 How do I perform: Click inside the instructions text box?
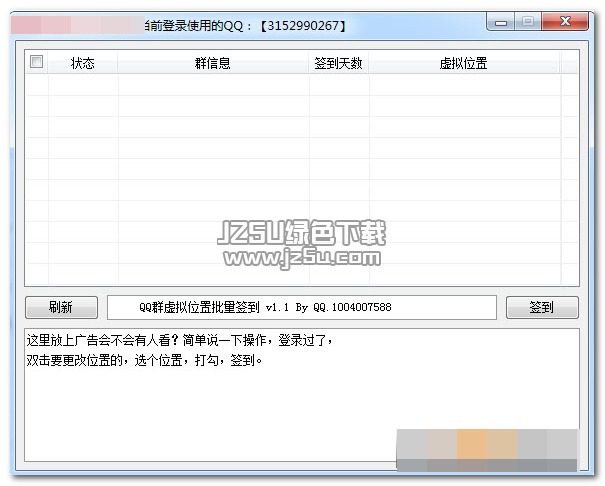[x=302, y=395]
